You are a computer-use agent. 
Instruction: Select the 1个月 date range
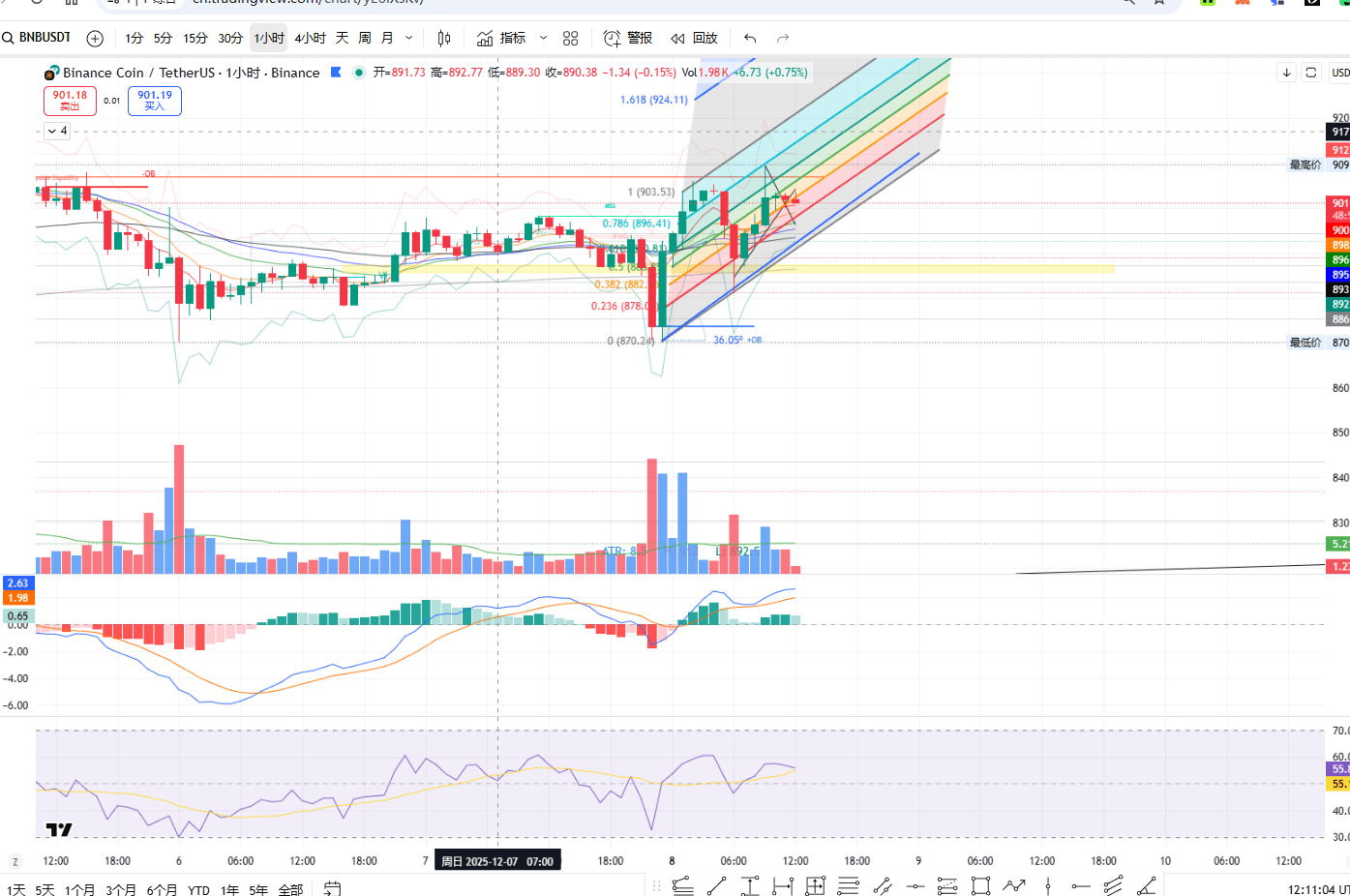[x=80, y=889]
